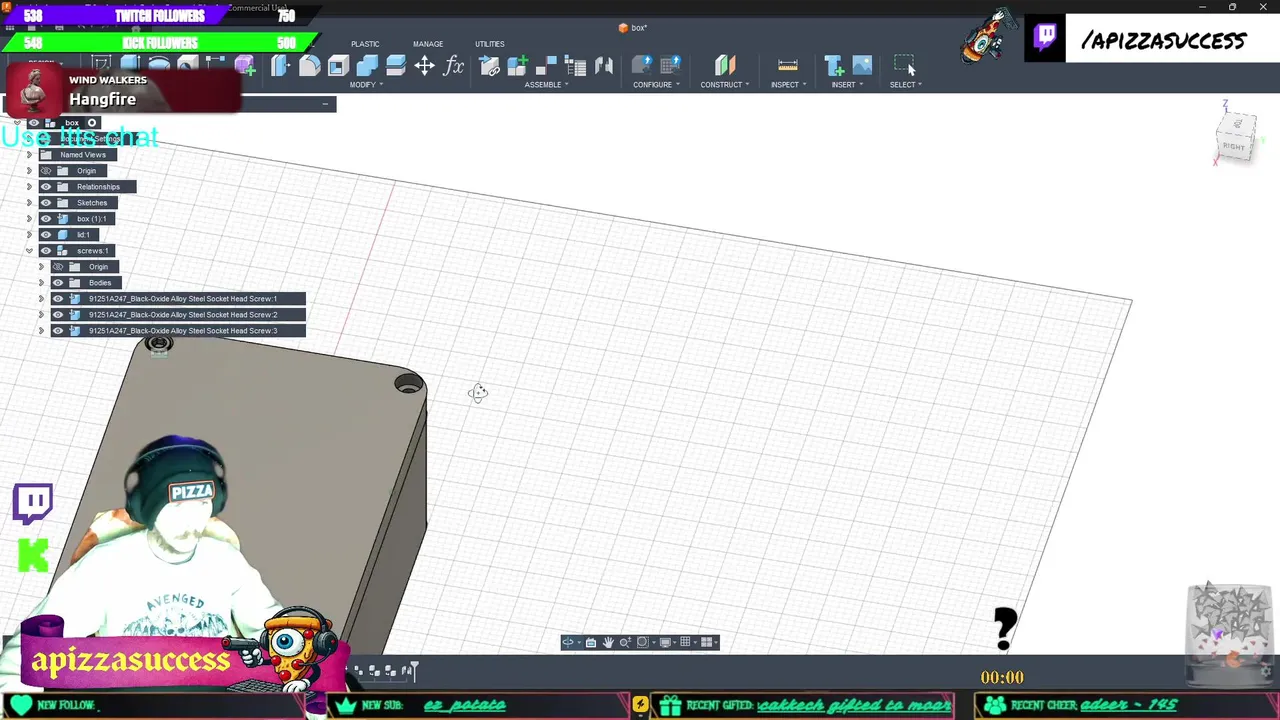This screenshot has height=720, width=1280.
Task: Open the Select dropdown menu
Action: (x=905, y=85)
